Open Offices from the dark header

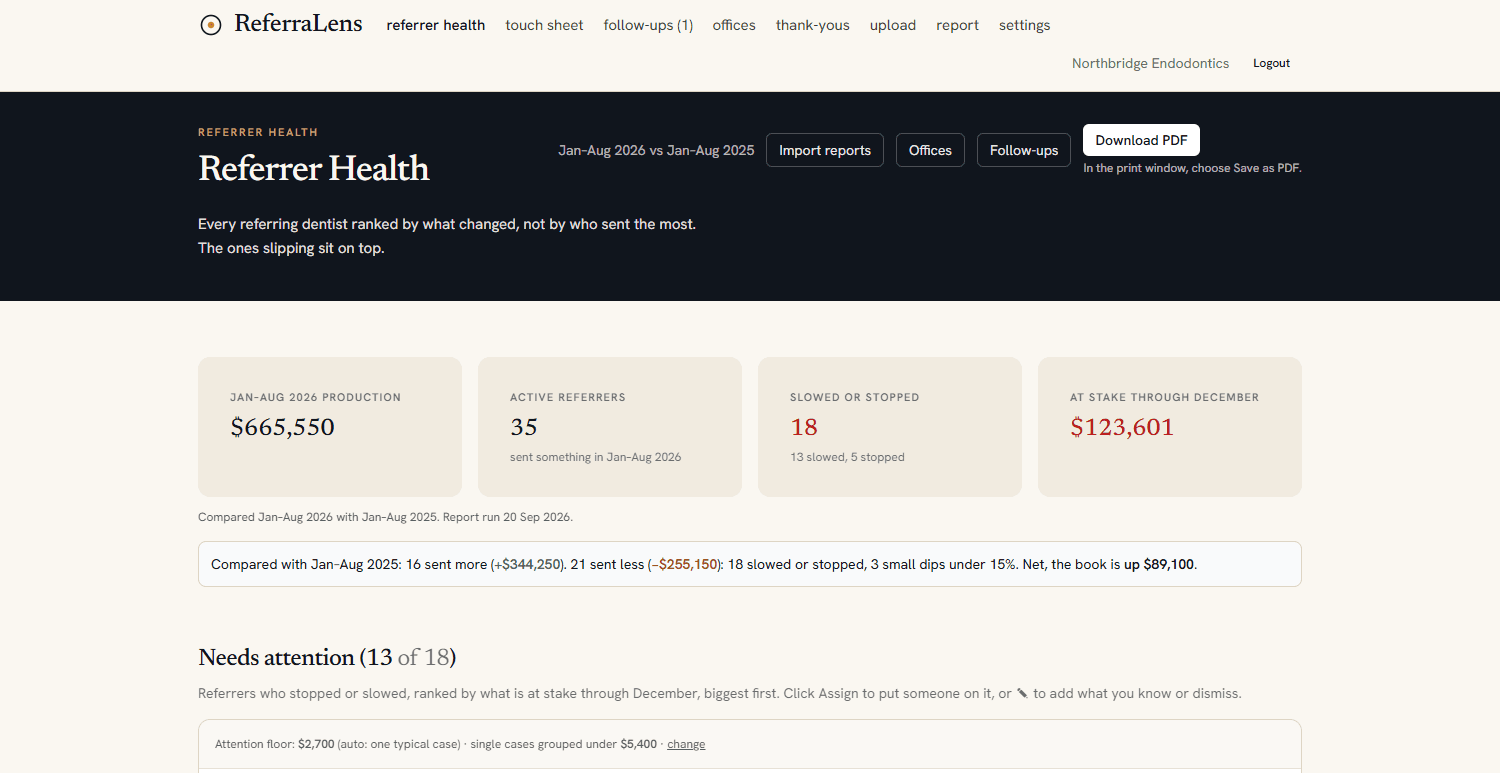click(930, 150)
